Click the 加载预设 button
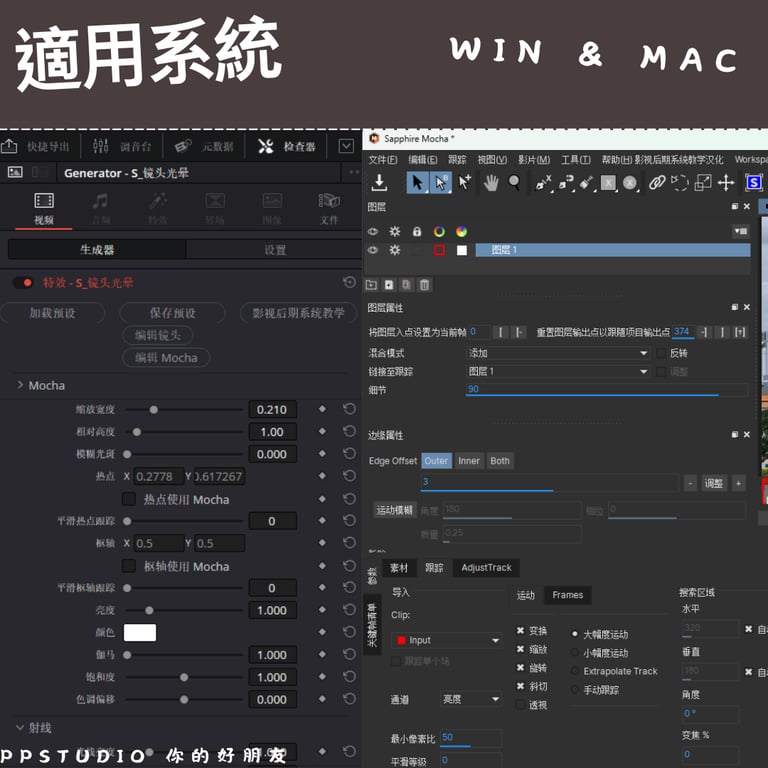Image resolution: width=768 pixels, height=768 pixels. [52, 313]
